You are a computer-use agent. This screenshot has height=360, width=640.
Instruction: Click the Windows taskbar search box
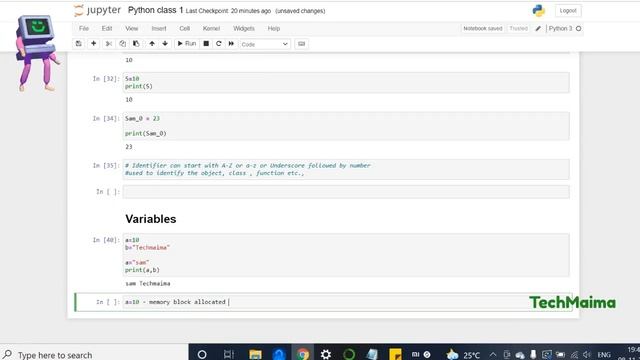[94, 354]
